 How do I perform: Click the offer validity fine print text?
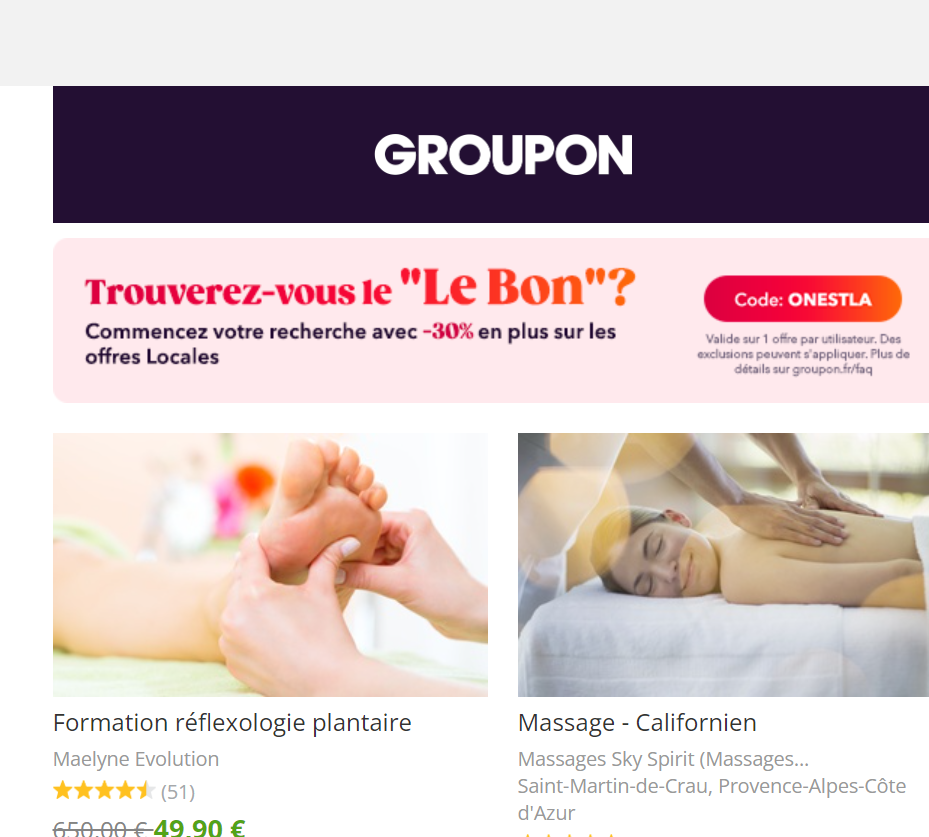click(803, 354)
